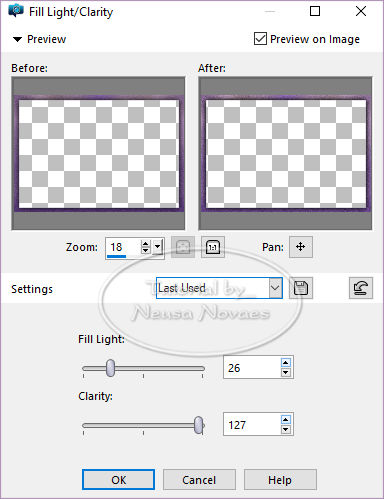Click the Fit to window zoom icon
Screen dimensions: 384x499
pos(183,247)
